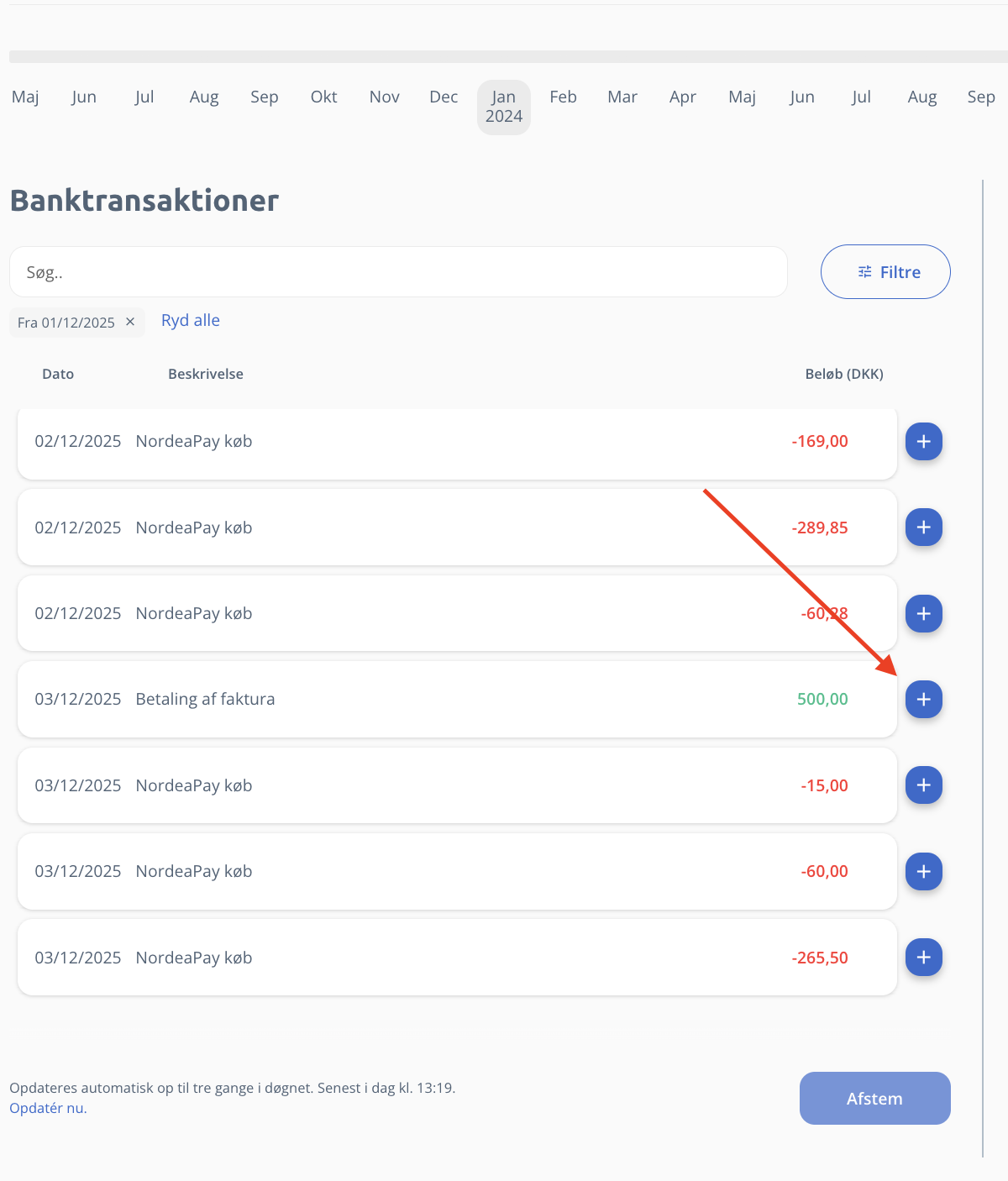Choose the Okt month in timeline
The height and width of the screenshot is (1181, 1008).
(323, 97)
